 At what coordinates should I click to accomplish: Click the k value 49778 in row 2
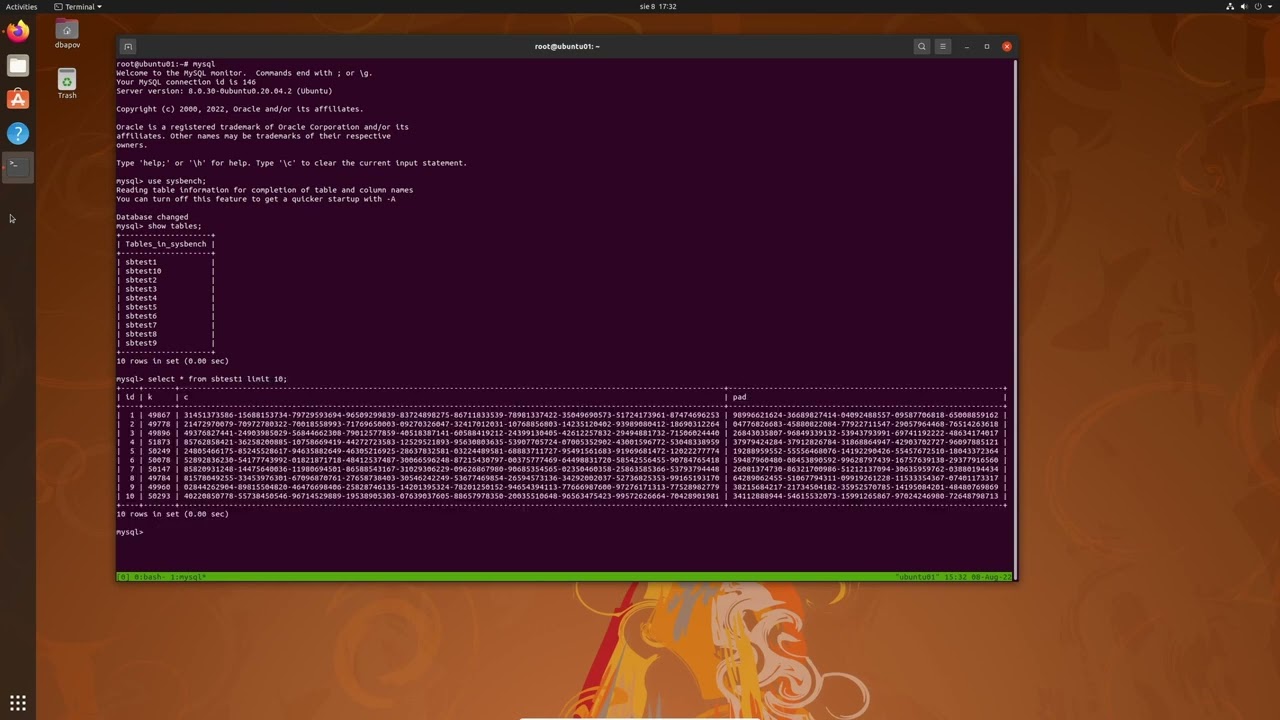(x=159, y=424)
